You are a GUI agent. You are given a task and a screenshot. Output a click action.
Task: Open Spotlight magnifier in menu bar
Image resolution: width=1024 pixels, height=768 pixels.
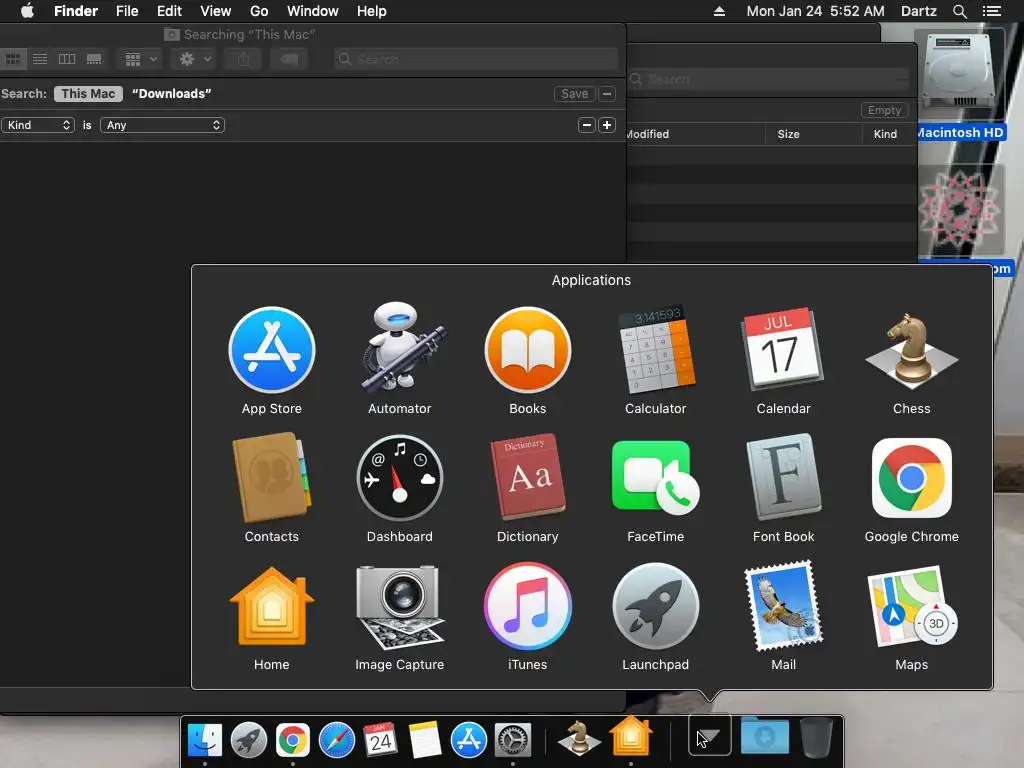[959, 11]
